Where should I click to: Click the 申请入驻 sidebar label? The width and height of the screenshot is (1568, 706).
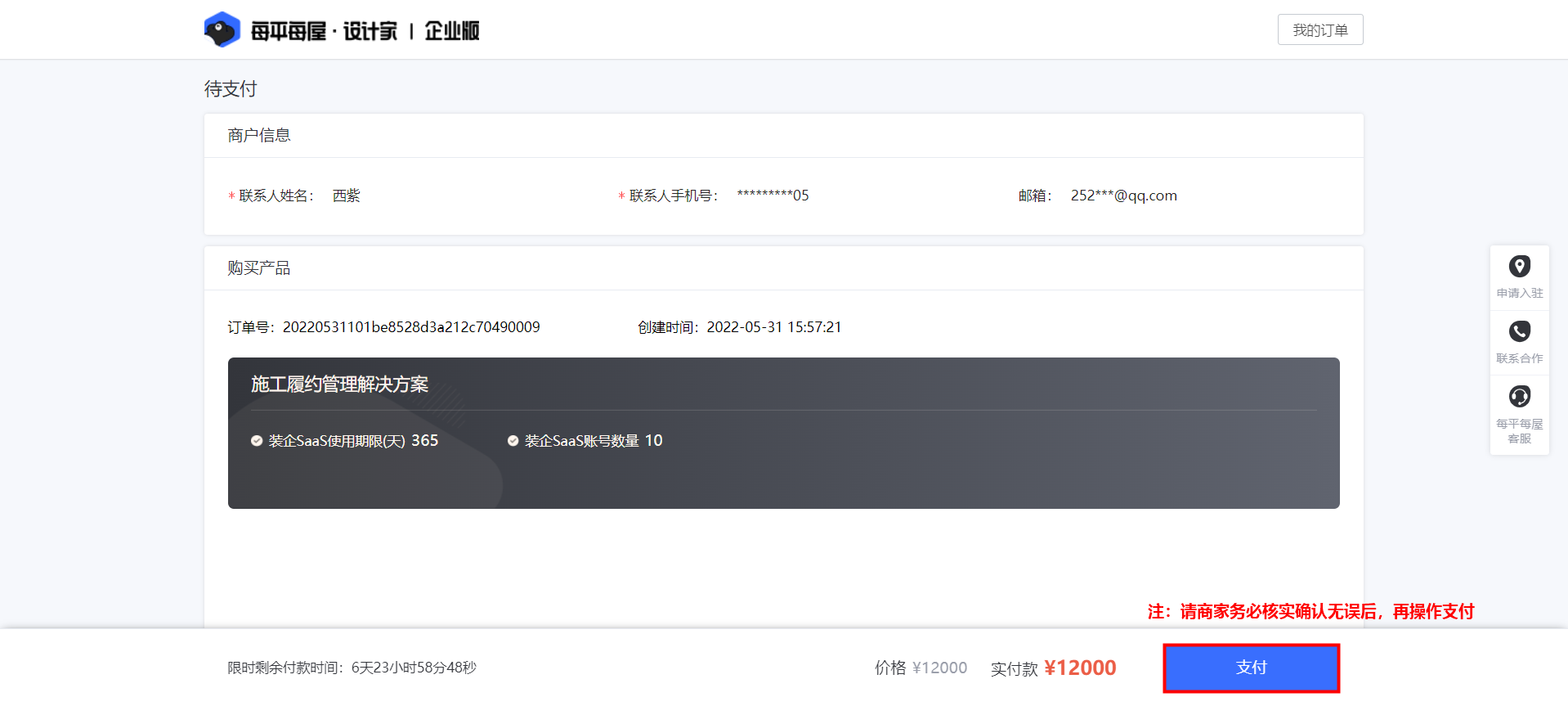tap(1519, 293)
